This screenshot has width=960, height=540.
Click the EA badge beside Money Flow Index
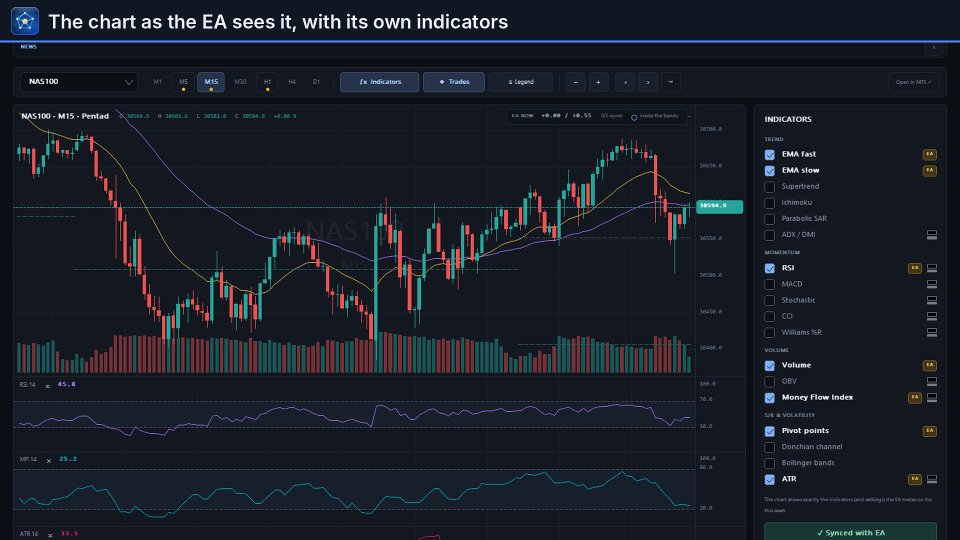coord(915,397)
